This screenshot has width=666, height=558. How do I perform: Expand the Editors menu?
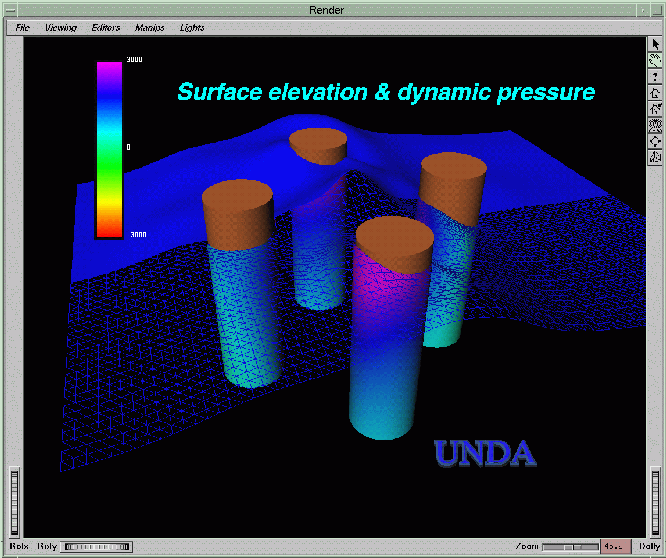coord(106,27)
